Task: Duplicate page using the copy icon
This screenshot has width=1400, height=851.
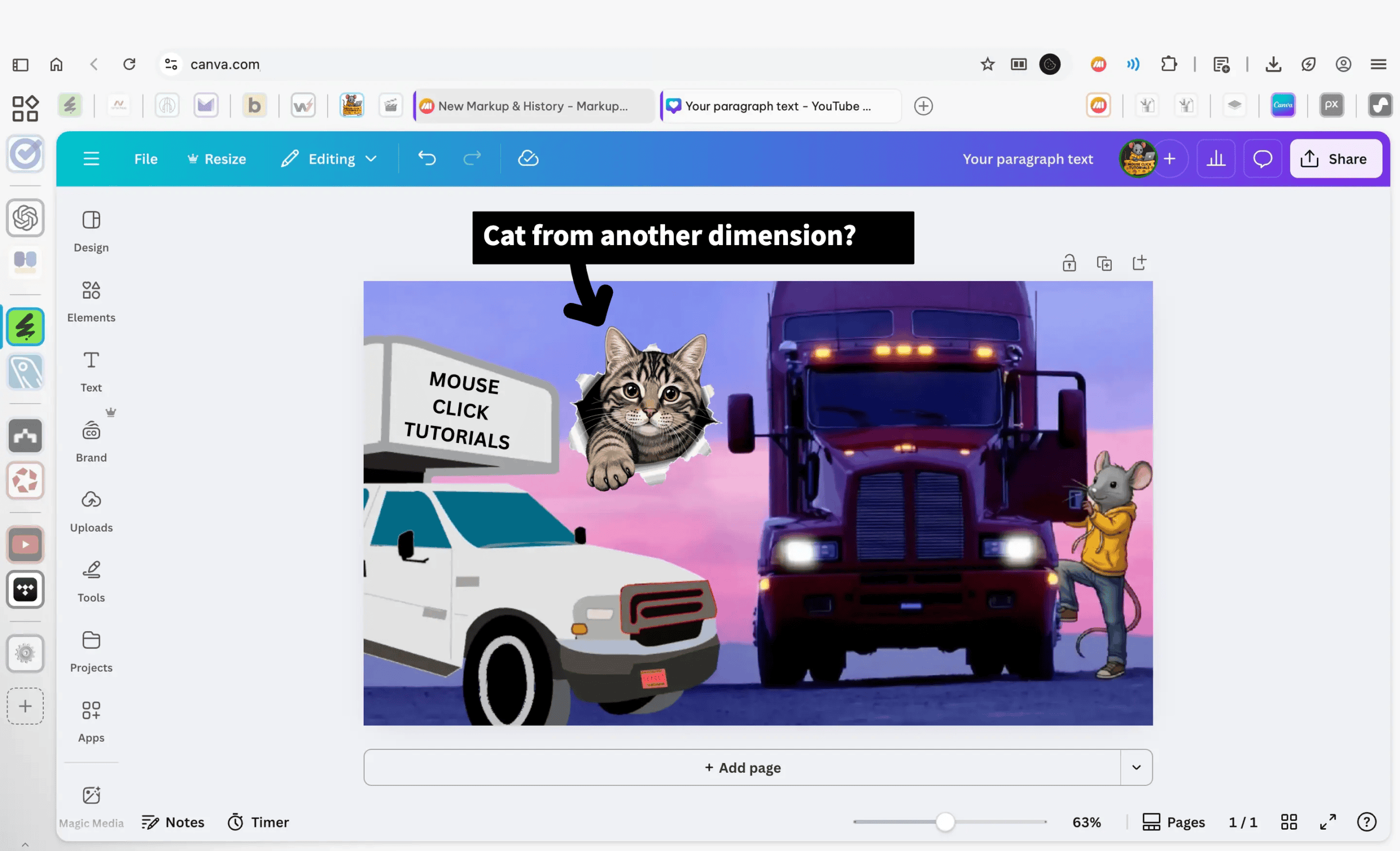Action: pos(1104,264)
